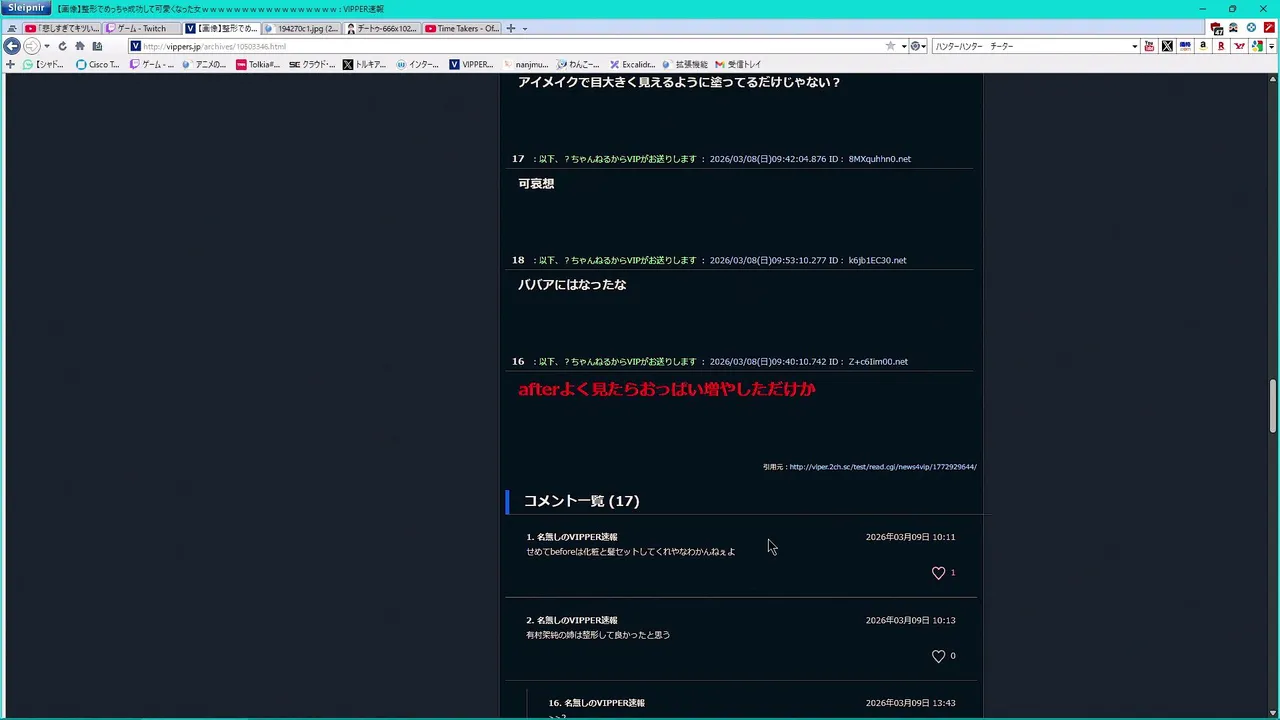Switch to the Time Takers tab
This screenshot has height=720, width=1280.
coord(462,28)
